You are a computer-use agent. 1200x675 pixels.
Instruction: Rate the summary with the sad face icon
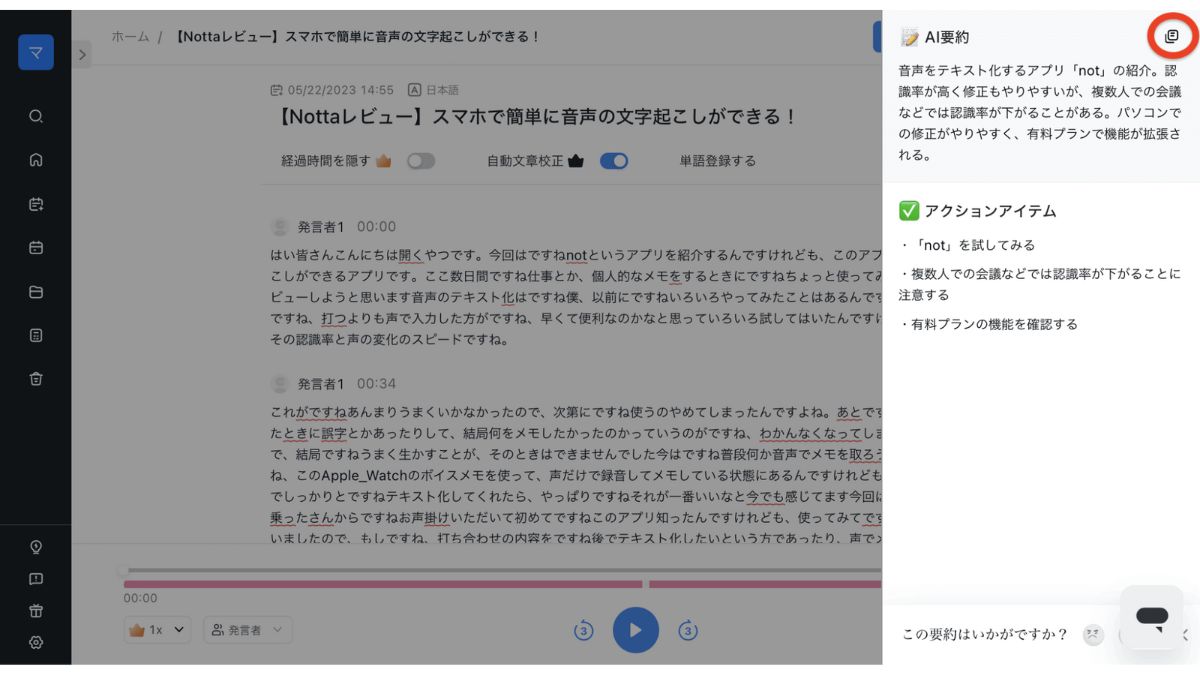[x=1094, y=634]
